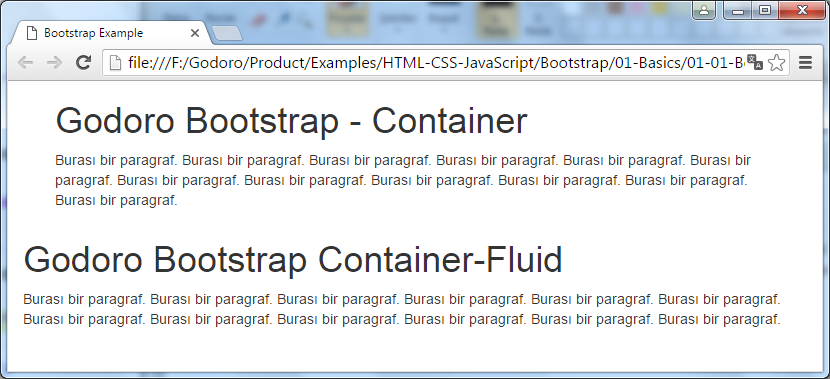Go forward with the forward arrow

coord(54,63)
